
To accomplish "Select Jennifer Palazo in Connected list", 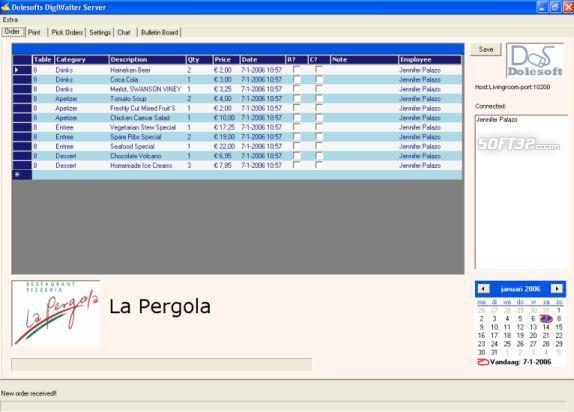I will pos(497,119).
